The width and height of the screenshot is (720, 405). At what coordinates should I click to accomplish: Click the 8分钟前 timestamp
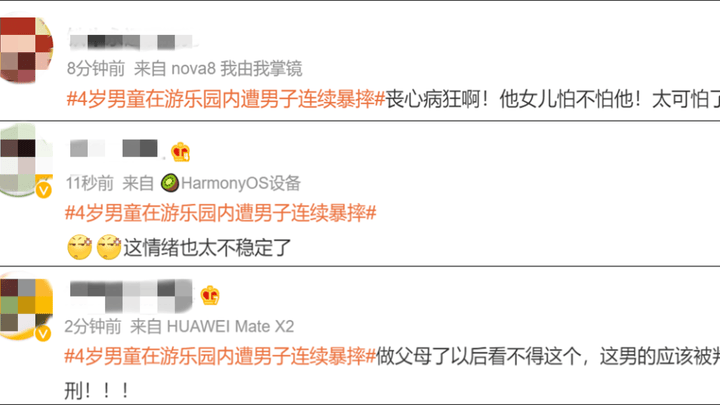(x=96, y=69)
